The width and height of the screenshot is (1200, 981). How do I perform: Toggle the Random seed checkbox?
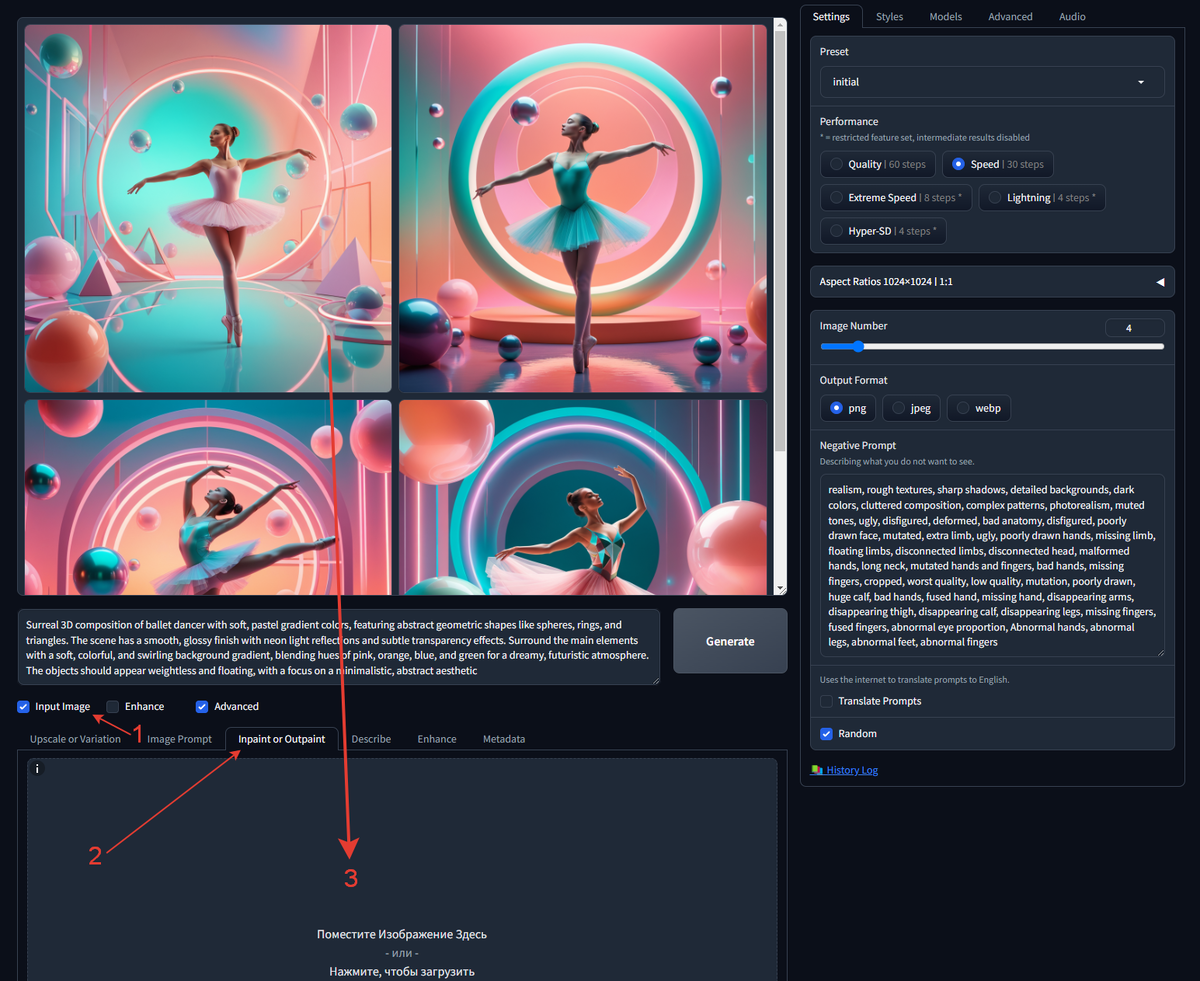[826, 734]
